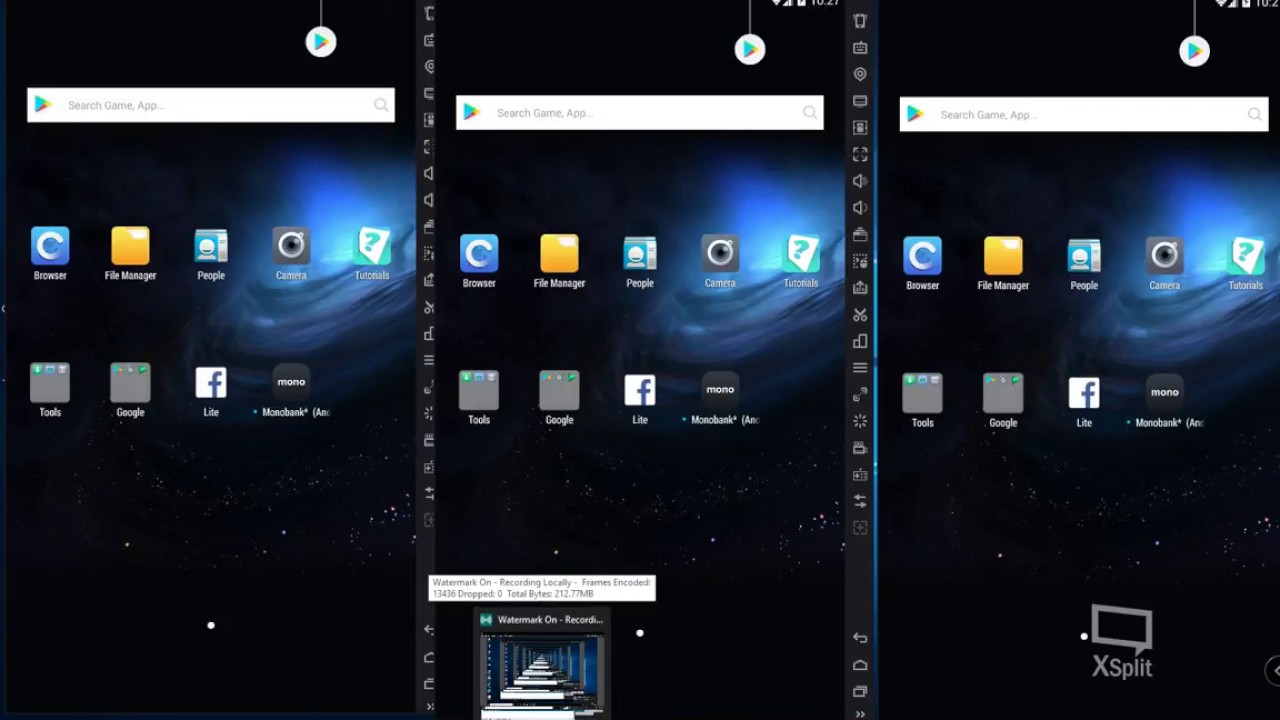Open hamburger menu in middle emulator's sidebar

tap(860, 368)
